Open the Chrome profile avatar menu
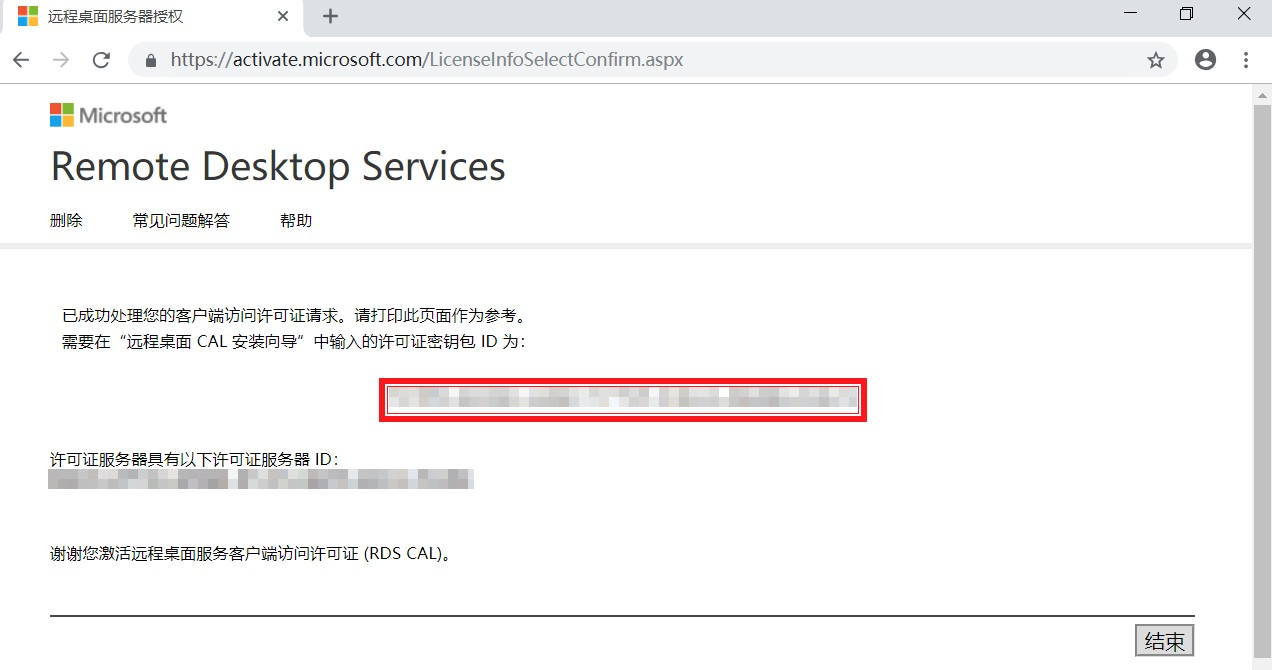Screen dimensions: 1272x670 coord(1206,60)
